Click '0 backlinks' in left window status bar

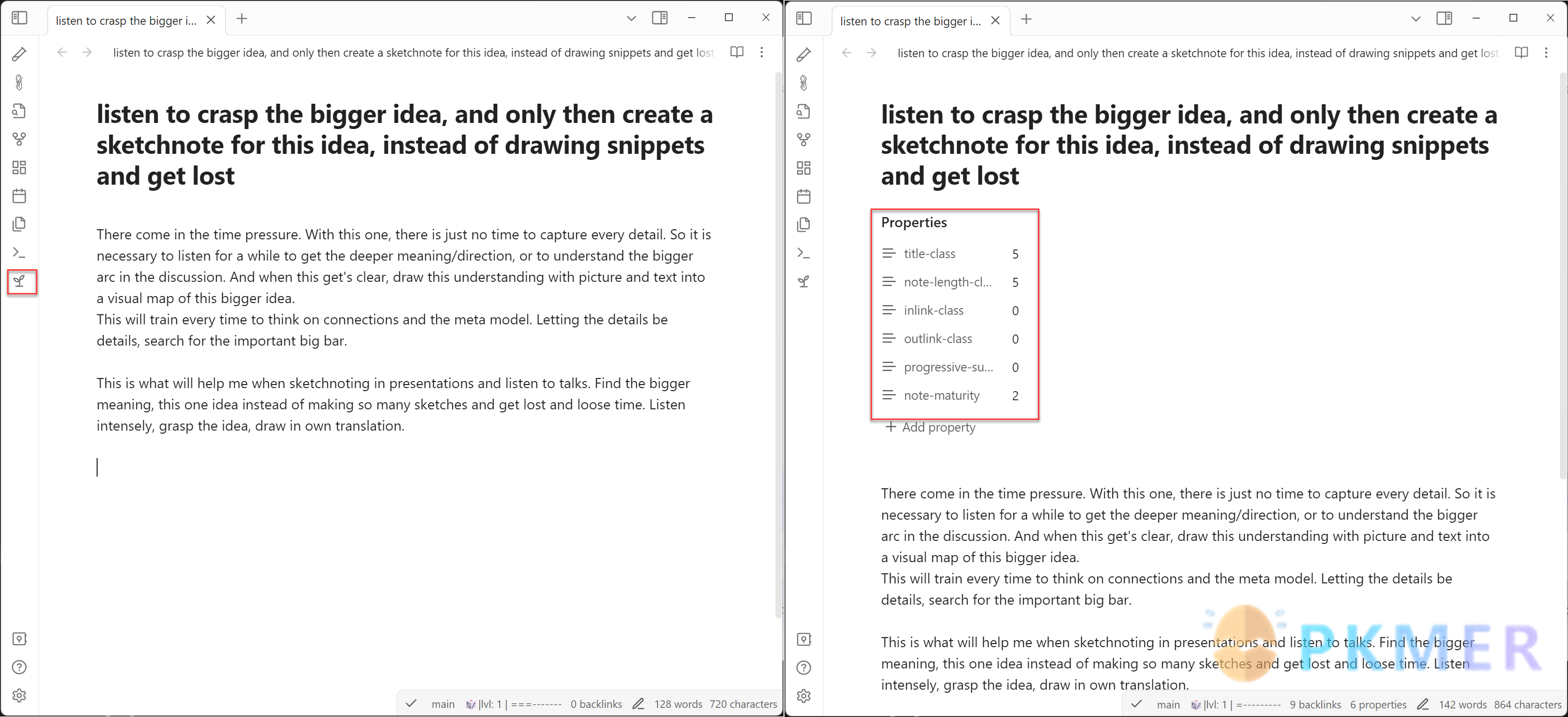click(596, 704)
